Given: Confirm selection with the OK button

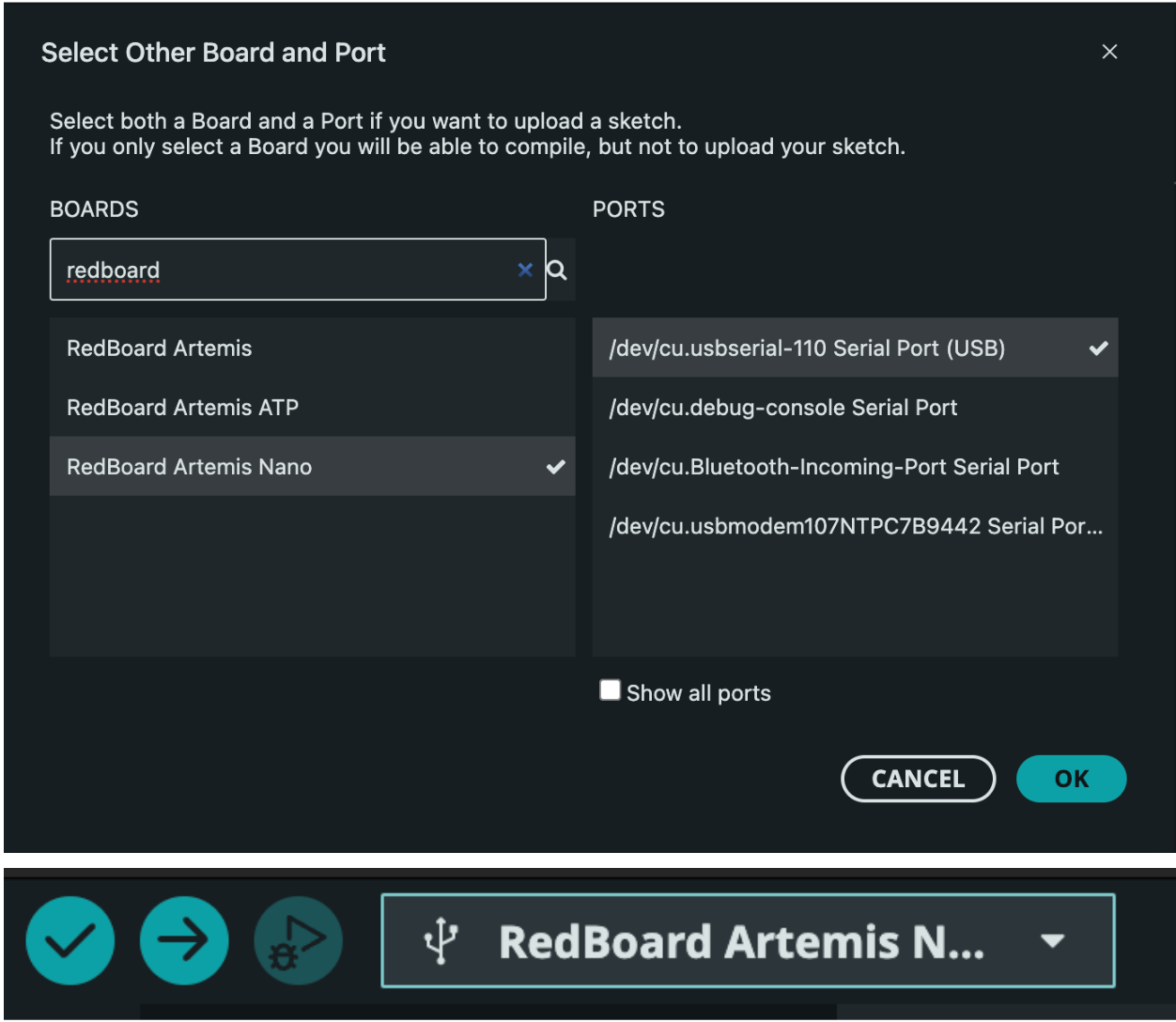Looking at the screenshot, I should click(1071, 779).
